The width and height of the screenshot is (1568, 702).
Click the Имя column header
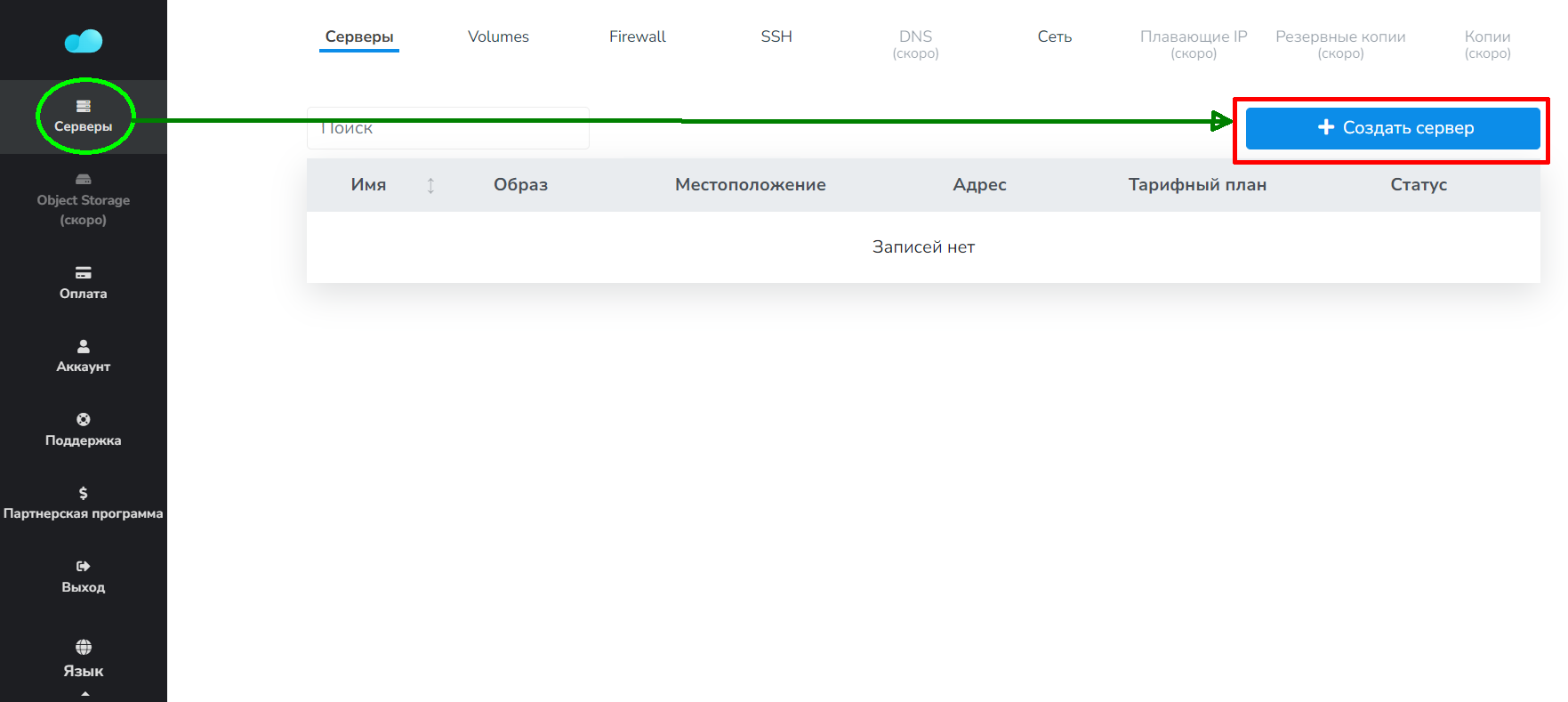[x=369, y=185]
